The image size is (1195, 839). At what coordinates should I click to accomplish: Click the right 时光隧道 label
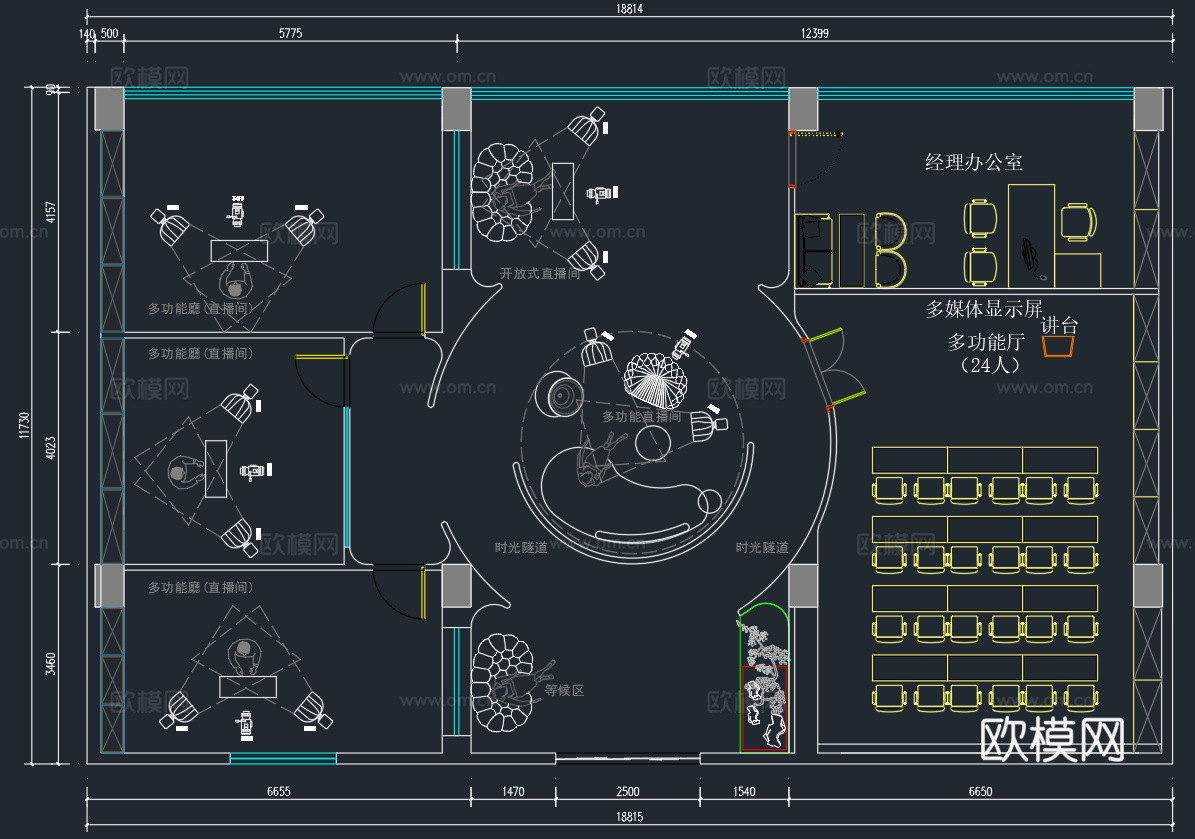(x=761, y=547)
